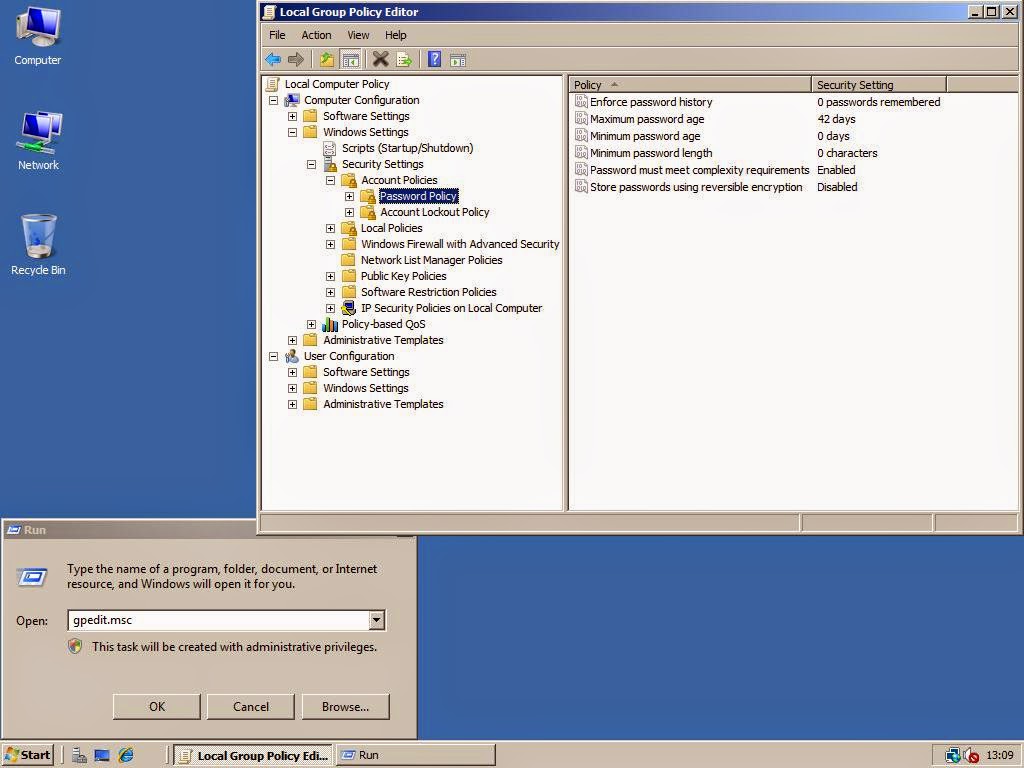Expand the Local Policies tree node
This screenshot has height=768, width=1024.
point(331,228)
